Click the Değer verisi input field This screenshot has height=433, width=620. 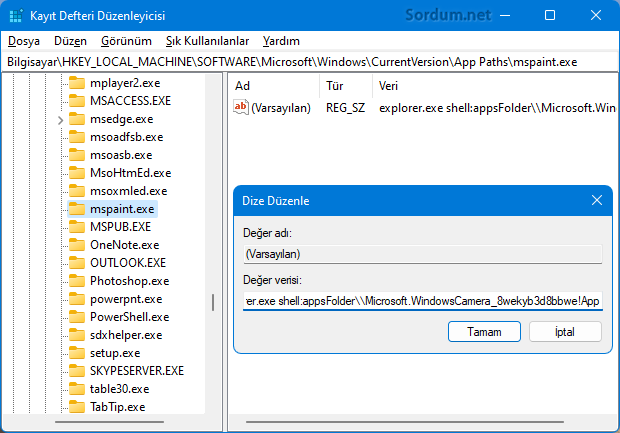[x=423, y=301]
